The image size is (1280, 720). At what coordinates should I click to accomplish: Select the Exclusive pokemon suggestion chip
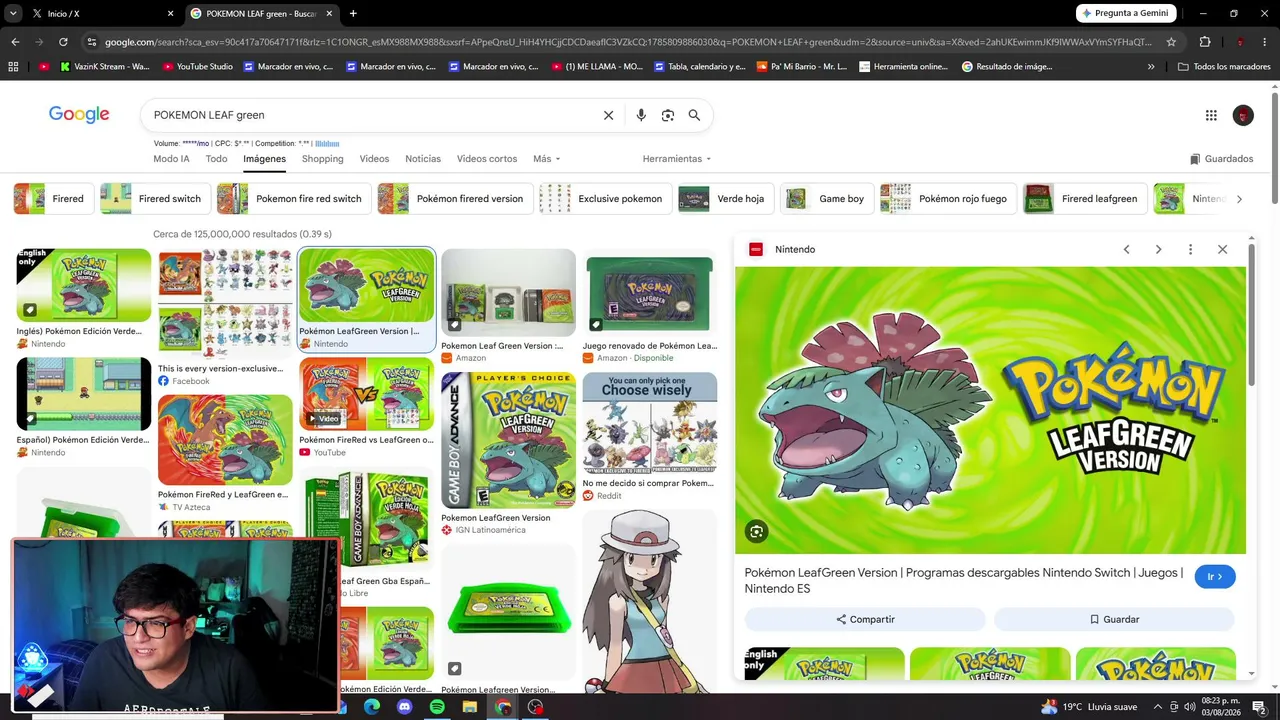605,199
